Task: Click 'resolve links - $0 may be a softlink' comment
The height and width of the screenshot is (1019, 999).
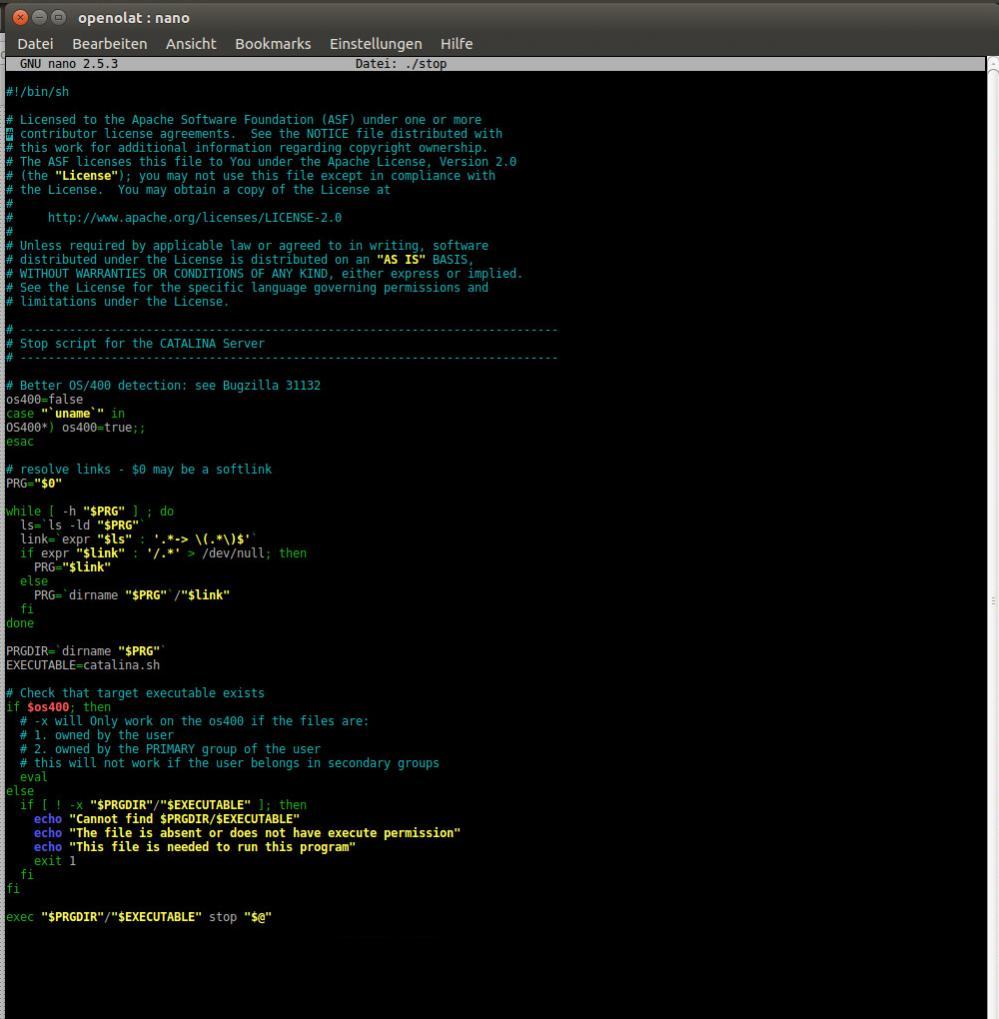Action: click(138, 469)
